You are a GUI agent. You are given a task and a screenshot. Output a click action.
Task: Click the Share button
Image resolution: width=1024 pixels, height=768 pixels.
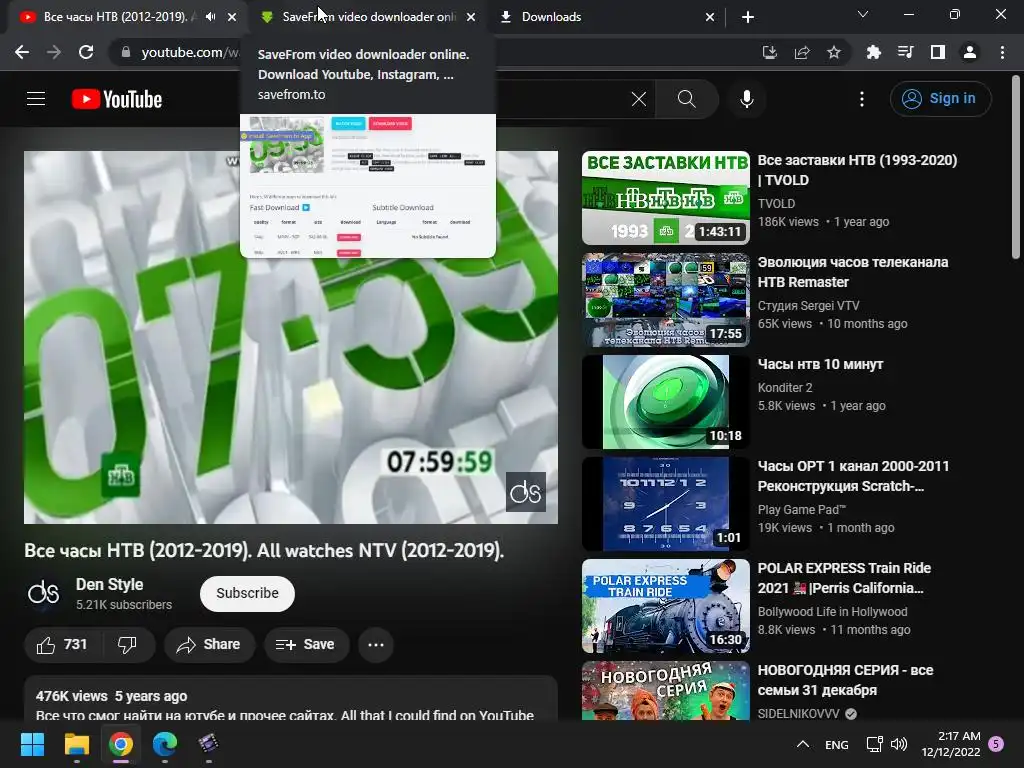pyautogui.click(x=209, y=645)
